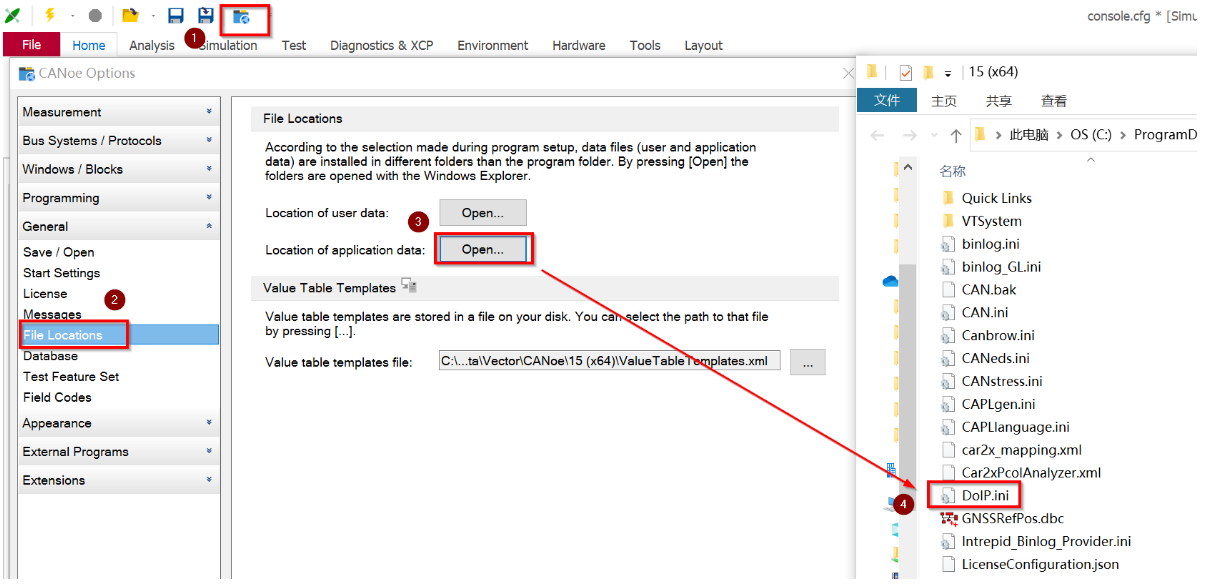The width and height of the screenshot is (1212, 584).
Task: Expand the Measurement options group
Action: click(x=118, y=112)
